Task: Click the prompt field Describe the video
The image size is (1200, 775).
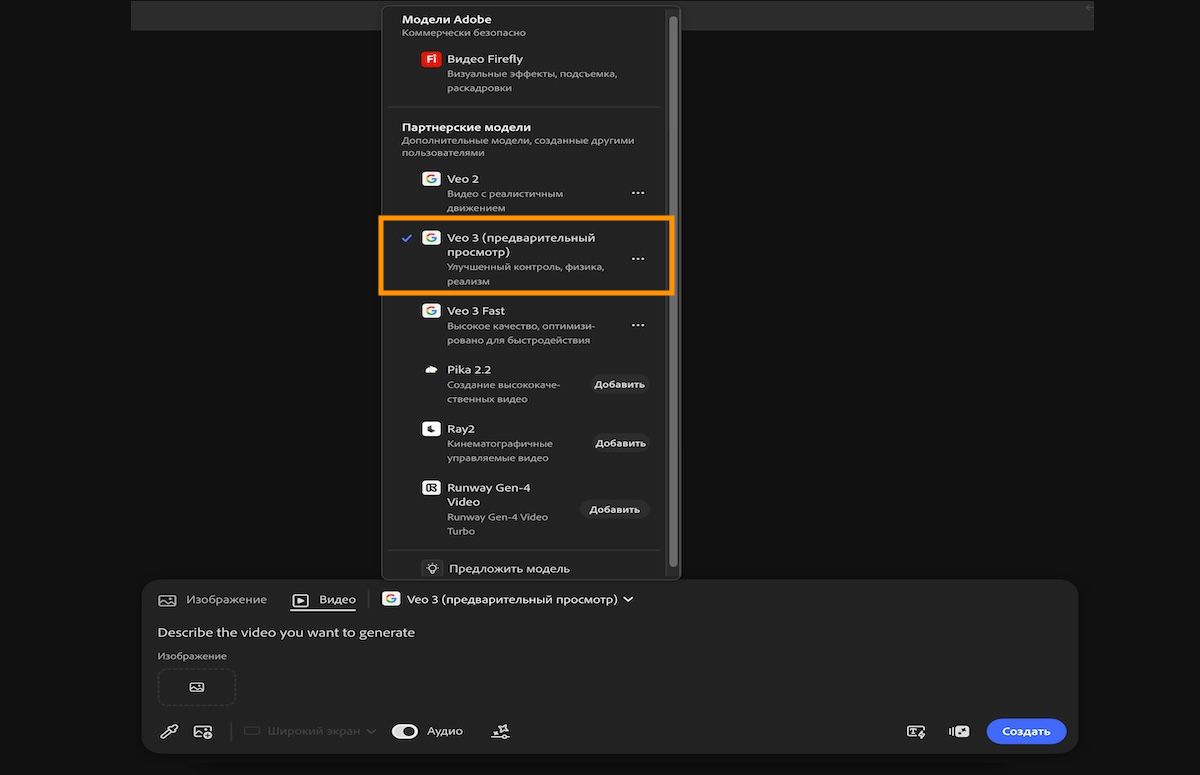Action: (286, 632)
